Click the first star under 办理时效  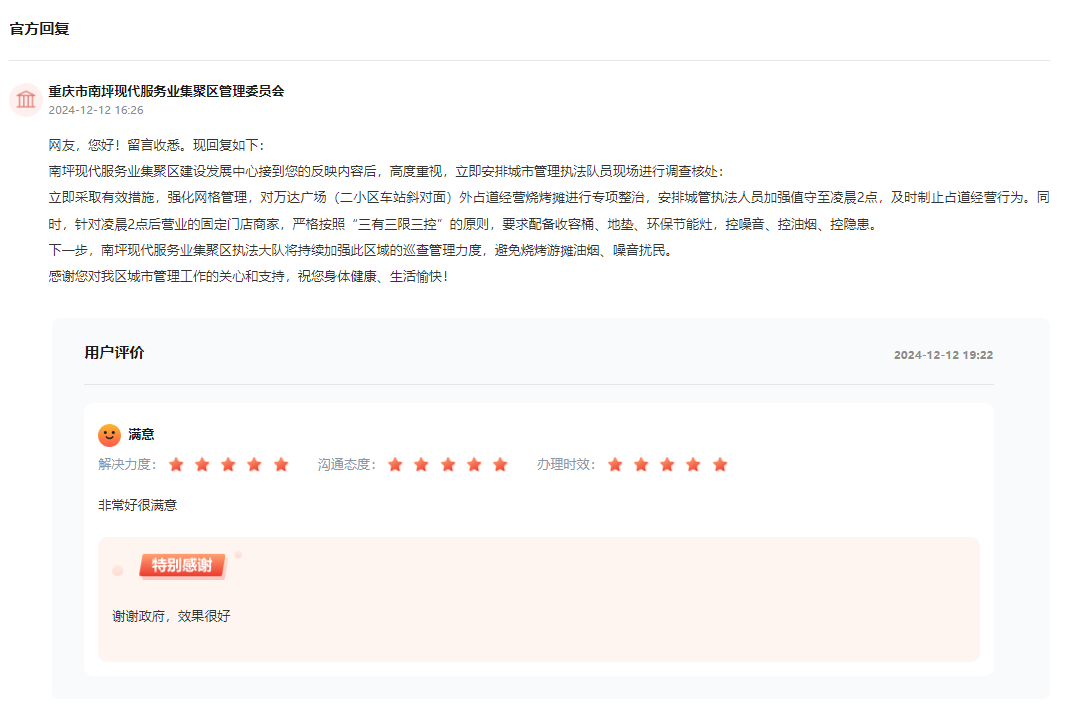click(x=615, y=464)
